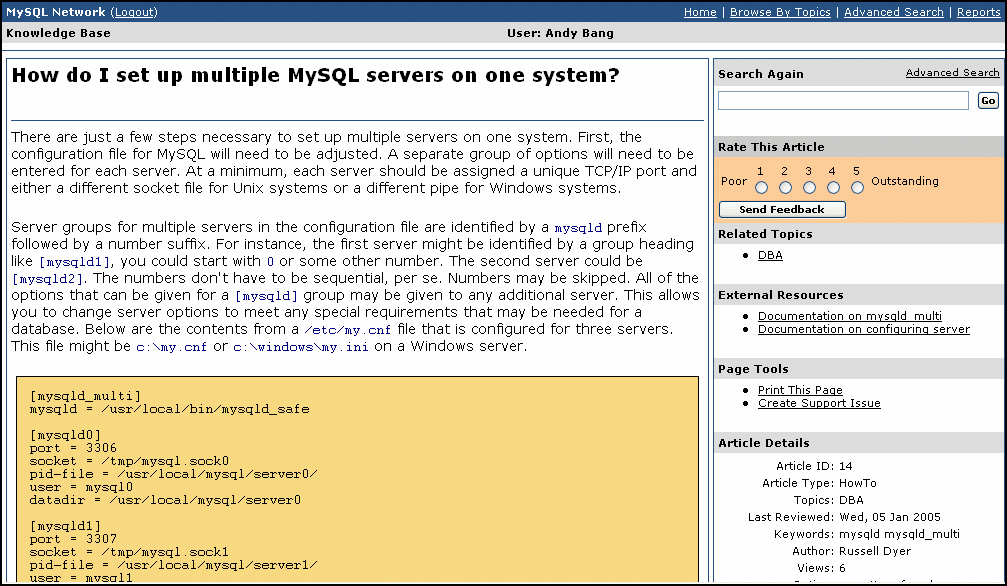The width and height of the screenshot is (1007, 586).
Task: Click the Logout link
Action: (x=134, y=12)
